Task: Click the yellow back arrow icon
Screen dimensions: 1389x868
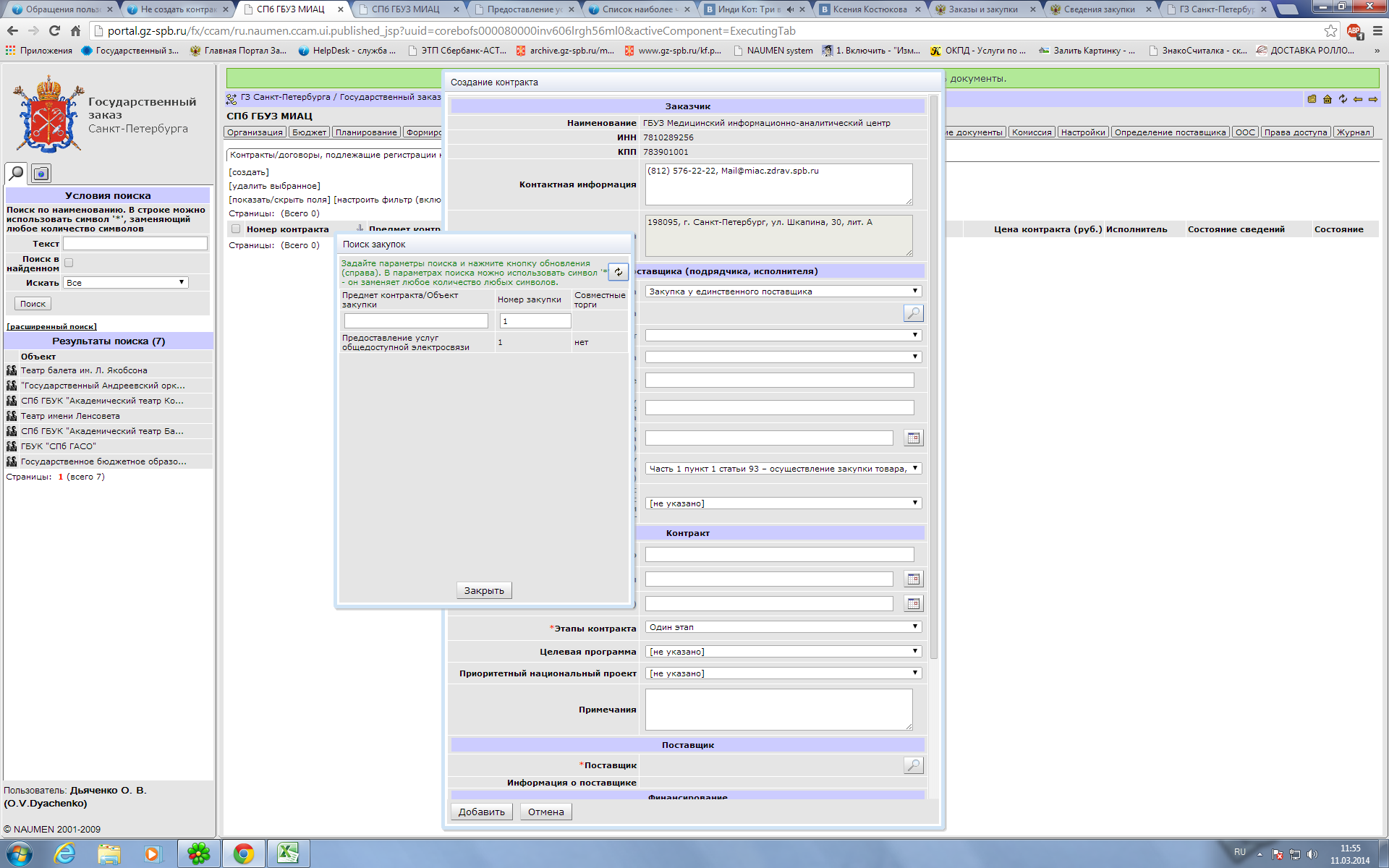Action: pyautogui.click(x=1358, y=99)
